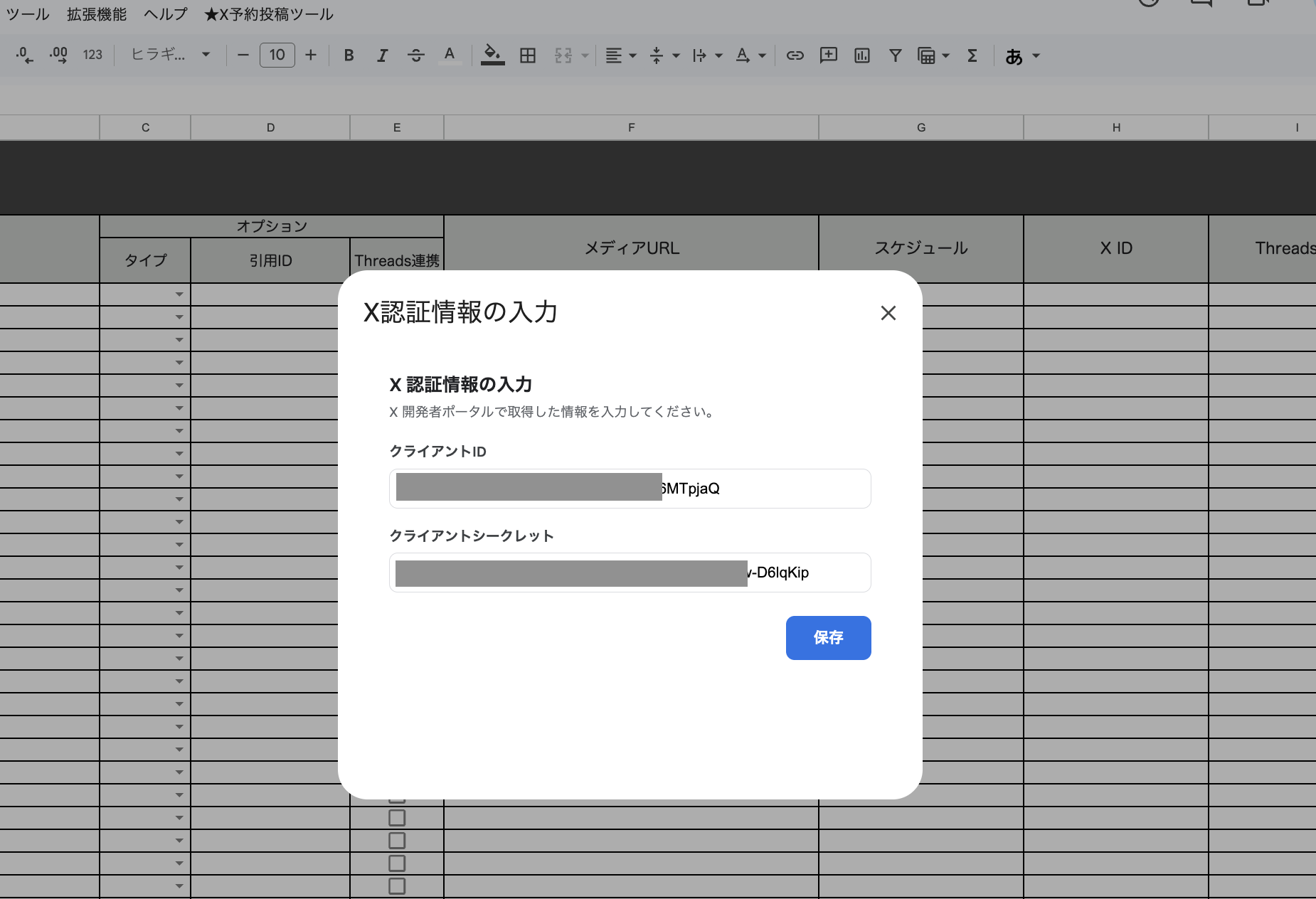Increase font size with plus button
Image resolution: width=1316 pixels, height=899 pixels.
pos(311,55)
